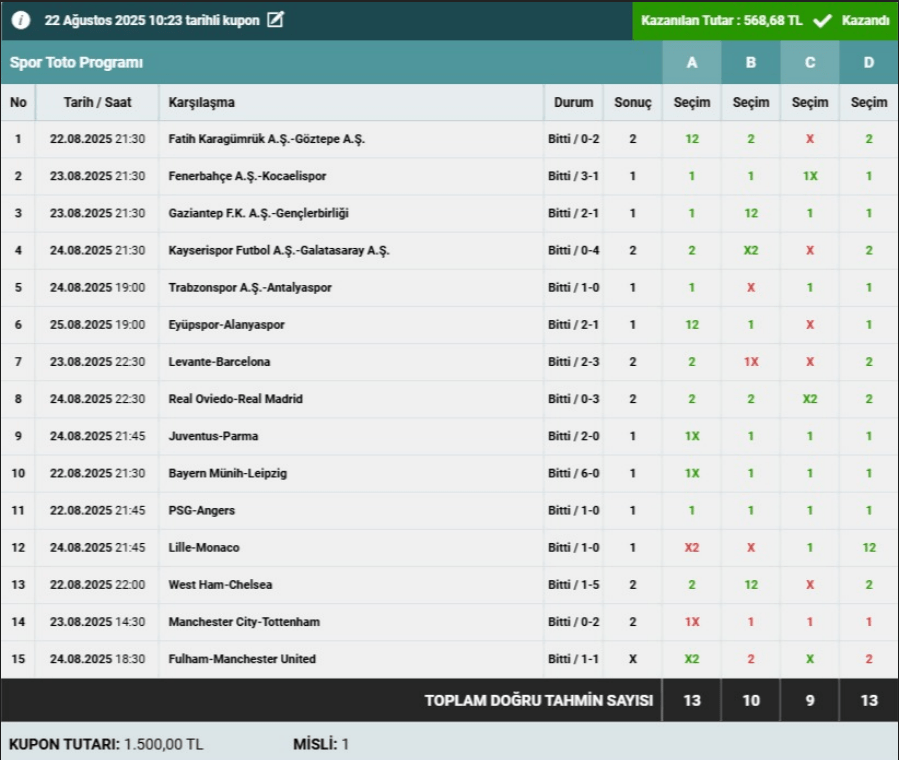The image size is (899, 760).
Task: Click the checkmark icon beside Kazandı
Action: 823,20
